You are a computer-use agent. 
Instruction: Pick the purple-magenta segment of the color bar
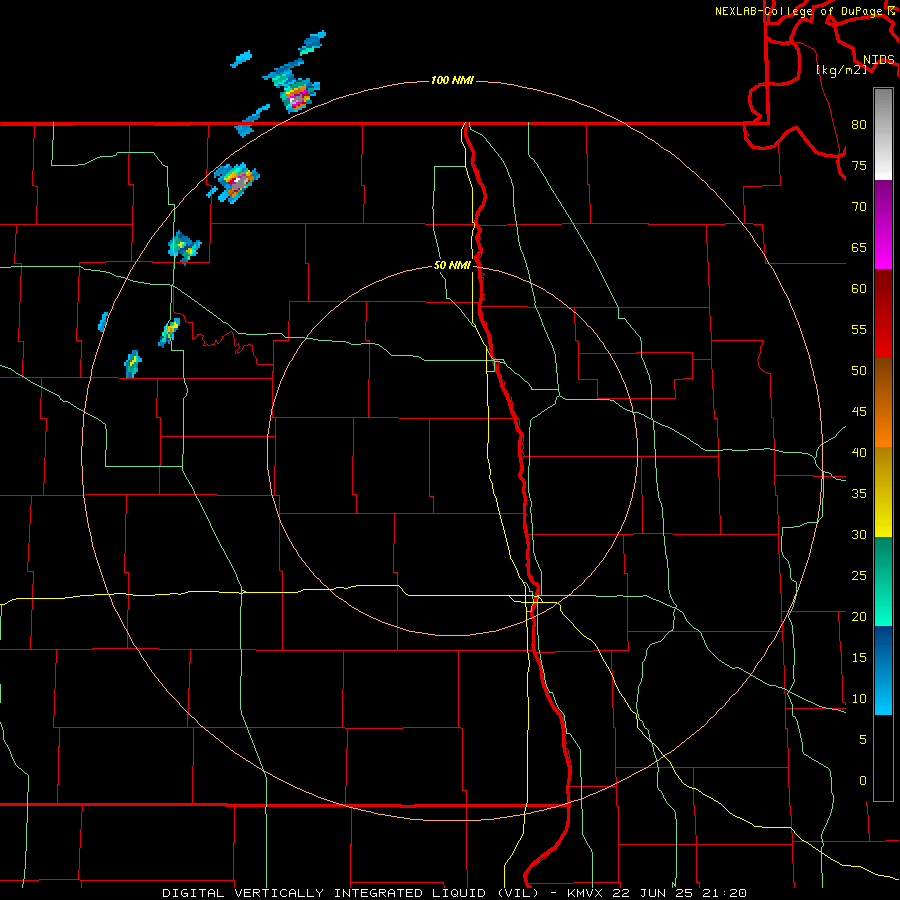point(883,224)
